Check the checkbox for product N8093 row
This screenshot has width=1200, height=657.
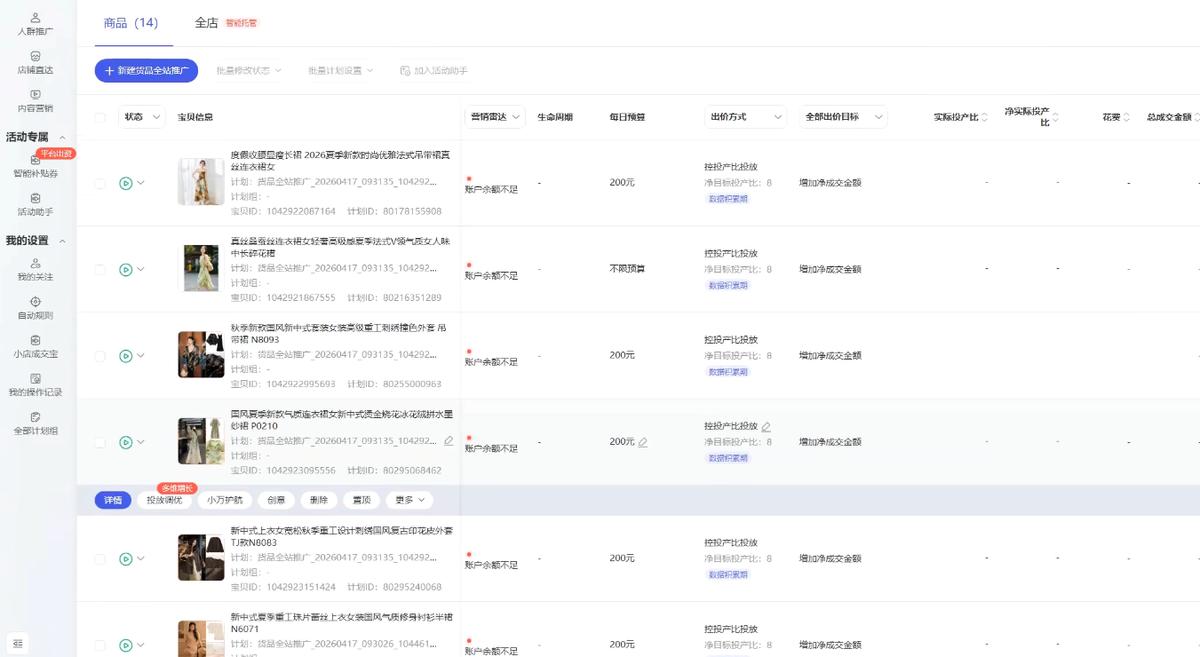[x=100, y=356]
